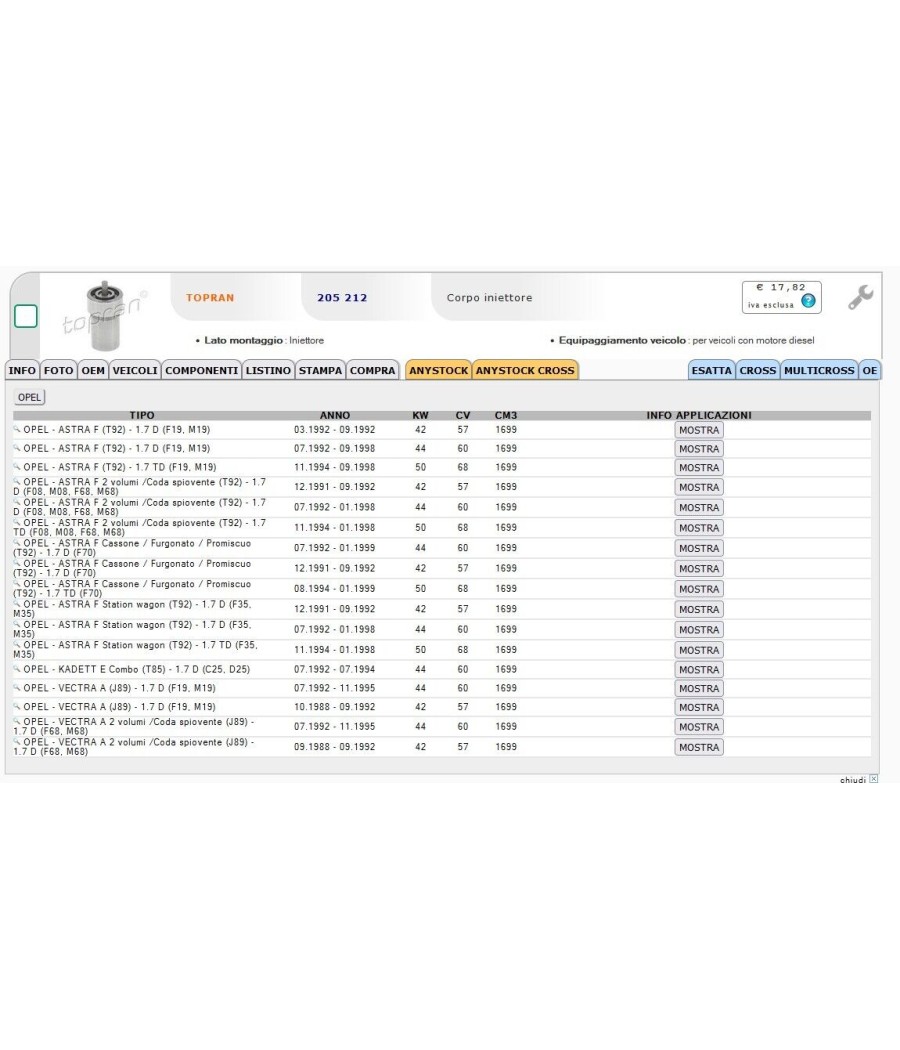This screenshot has width=900, height=1050.
Task: Click magnifier for ASTRA F 2 volumi 07.1992 row
Action: [17, 502]
